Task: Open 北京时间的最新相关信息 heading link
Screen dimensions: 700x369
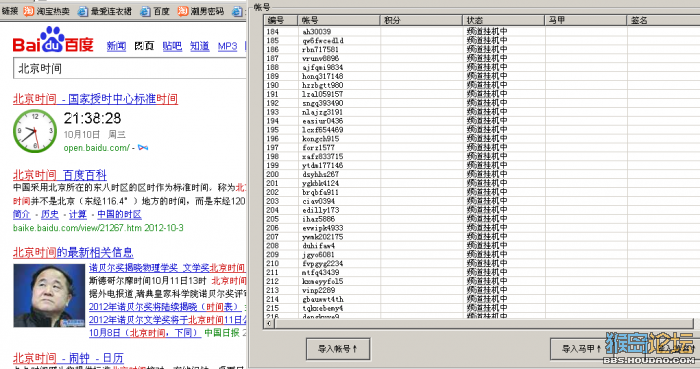Action: (73, 253)
